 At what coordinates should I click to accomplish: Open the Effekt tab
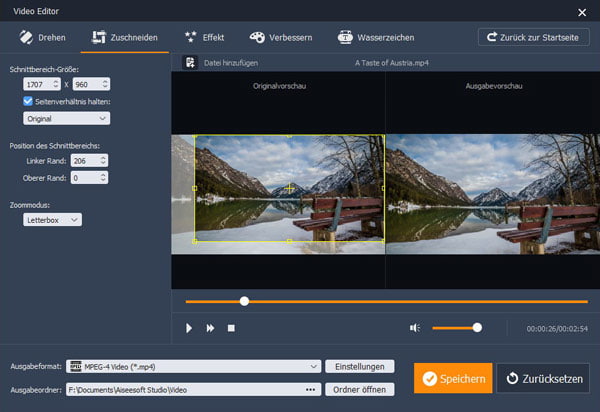coord(205,37)
